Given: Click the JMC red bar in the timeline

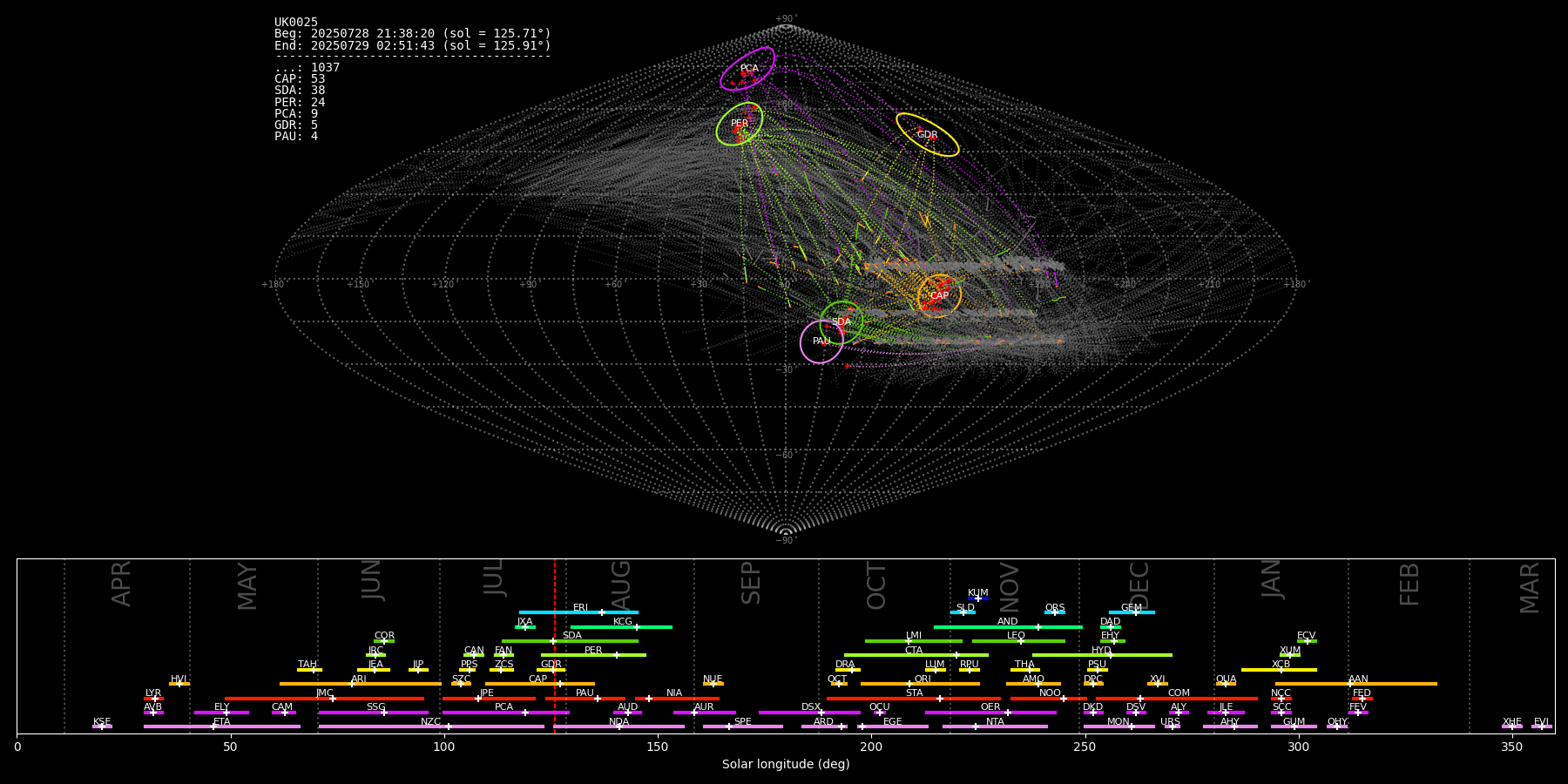Looking at the screenshot, I should pyautogui.click(x=325, y=699).
